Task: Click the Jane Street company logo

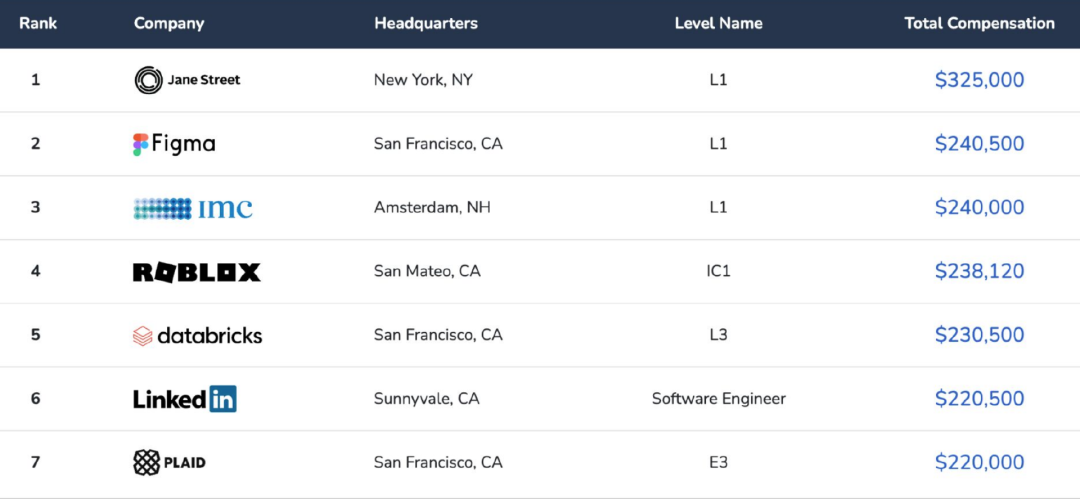Action: tap(187, 80)
